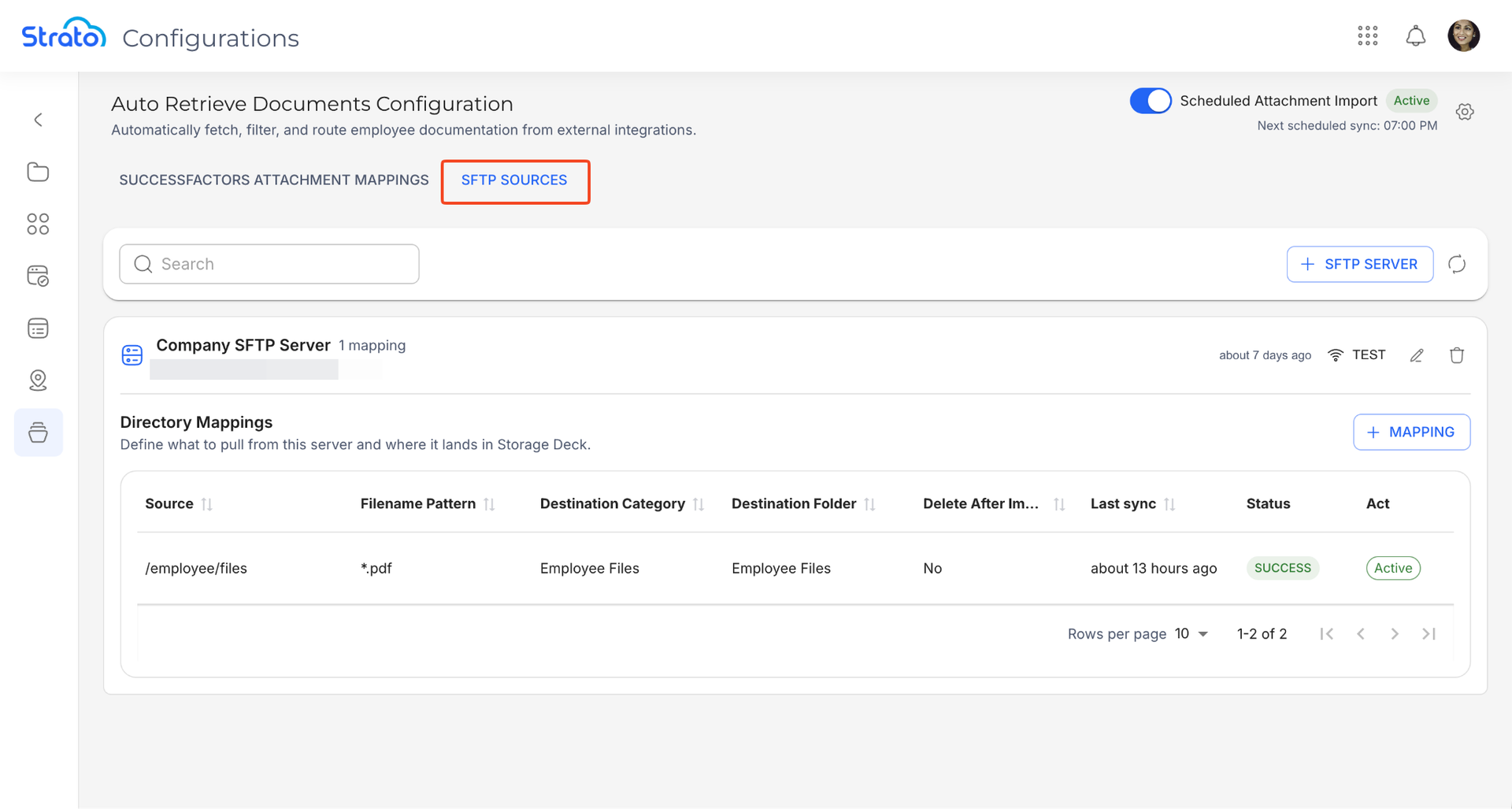Toggle Scheduled Attachment Import off
This screenshot has height=809, width=1512.
[x=1151, y=101]
